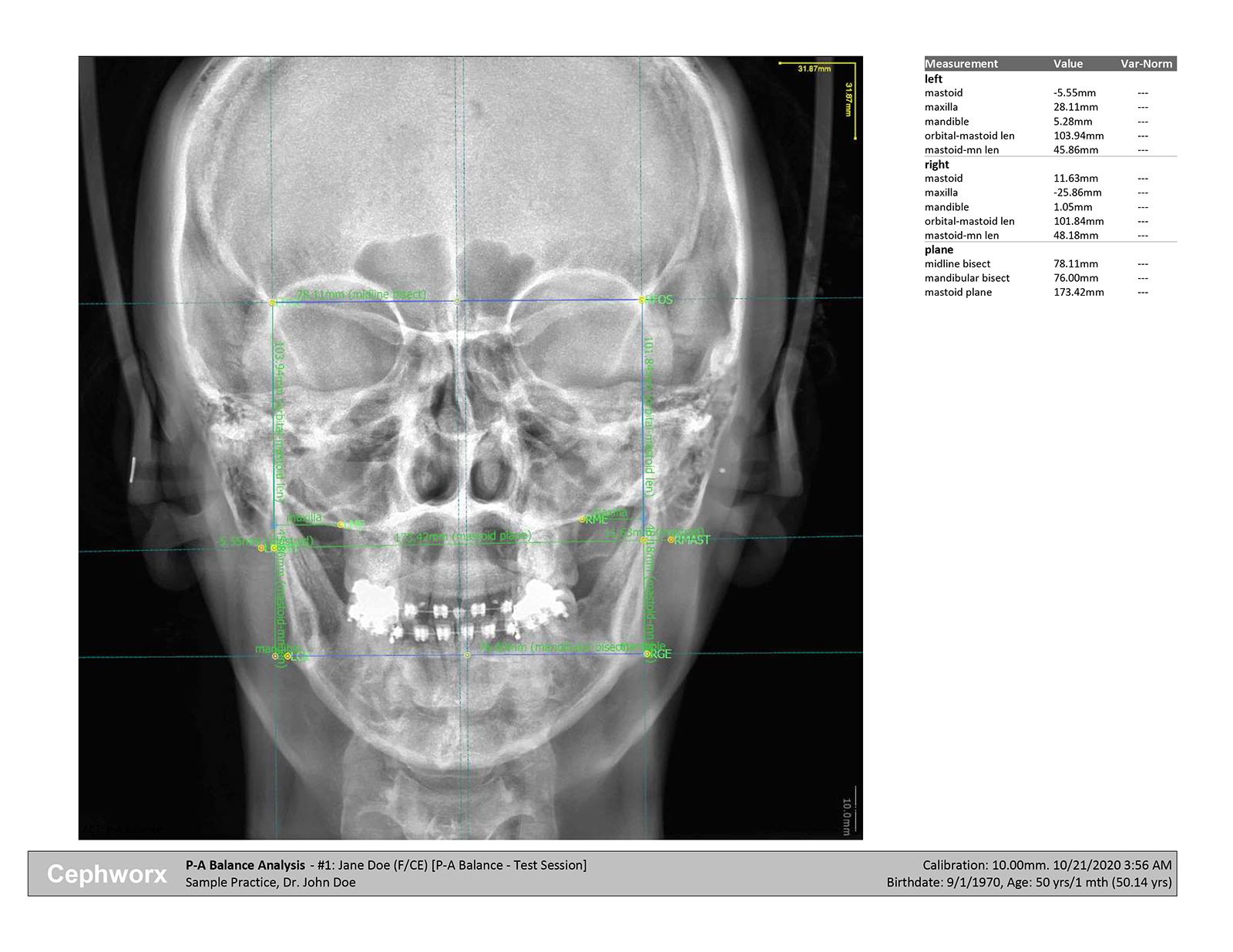Viewport: 1233px width, 952px height.
Task: Select the RME maxilla landmark marker
Action: tap(583, 518)
